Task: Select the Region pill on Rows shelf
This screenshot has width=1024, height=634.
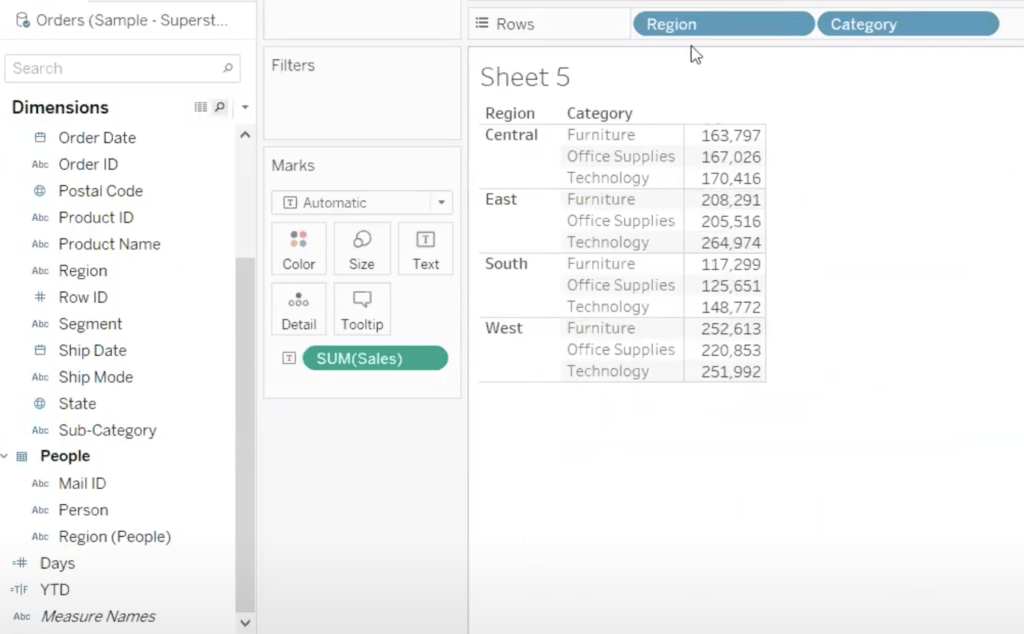Action: 723,24
